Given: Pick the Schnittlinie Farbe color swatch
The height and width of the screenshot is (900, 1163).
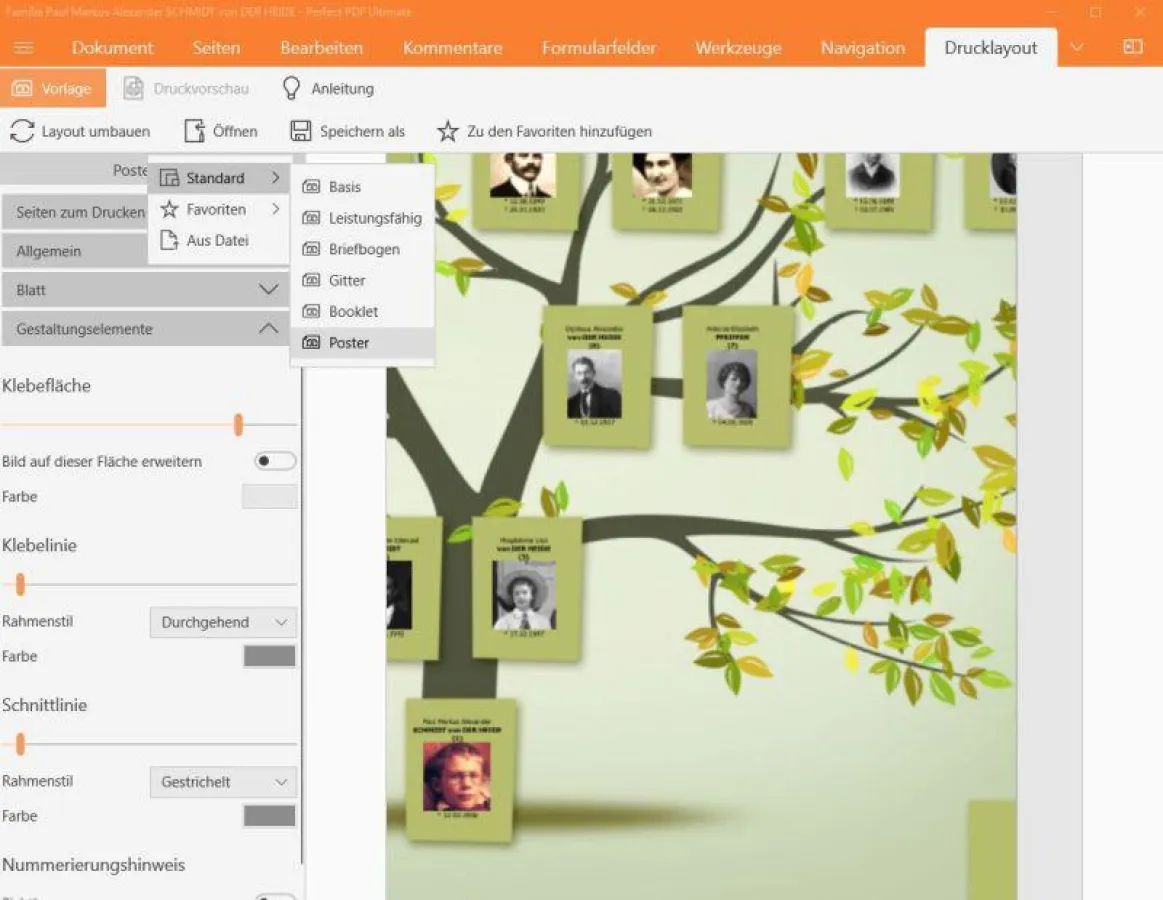Looking at the screenshot, I should pyautogui.click(x=268, y=815).
